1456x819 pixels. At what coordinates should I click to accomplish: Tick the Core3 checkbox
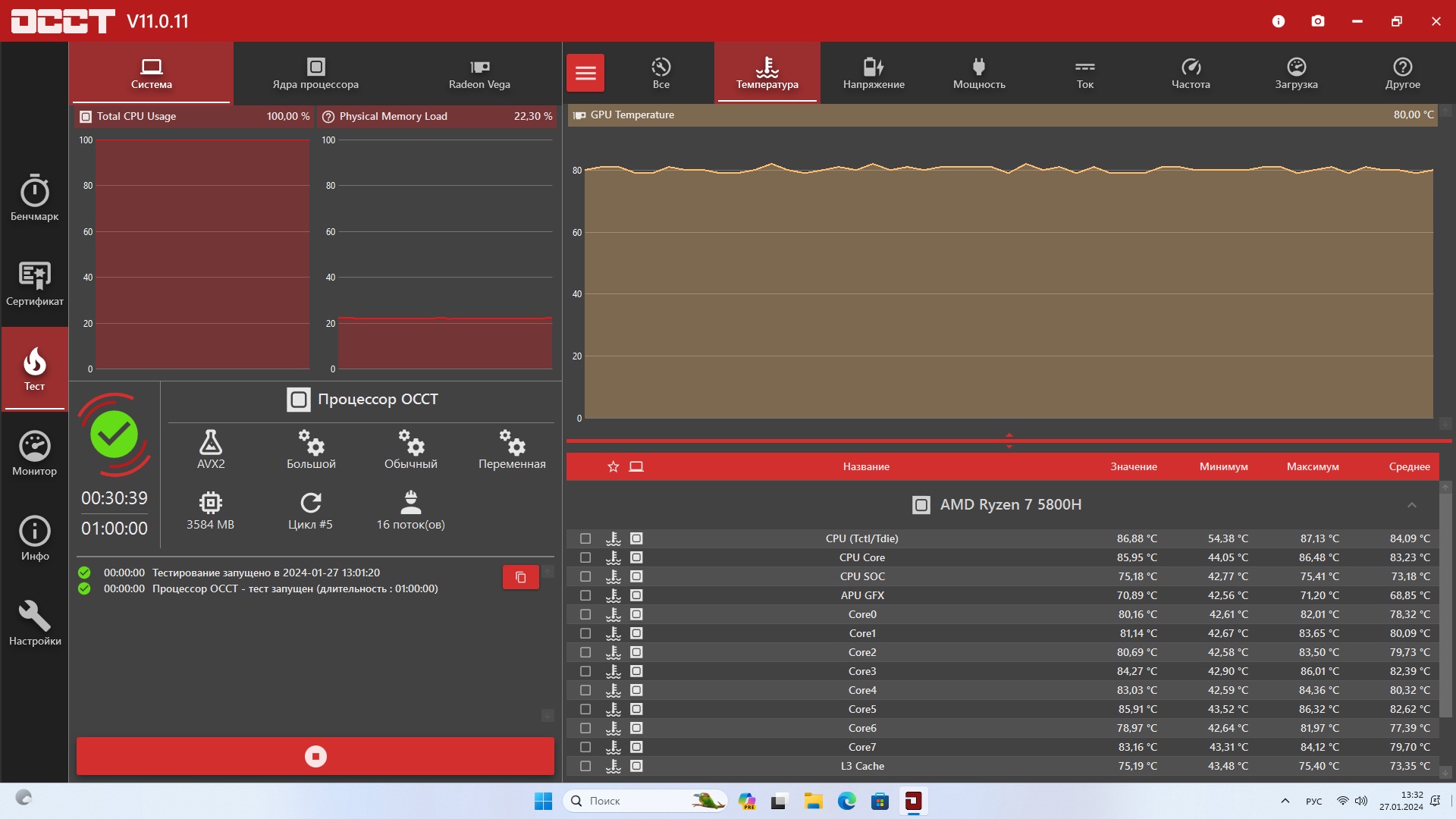(x=585, y=671)
